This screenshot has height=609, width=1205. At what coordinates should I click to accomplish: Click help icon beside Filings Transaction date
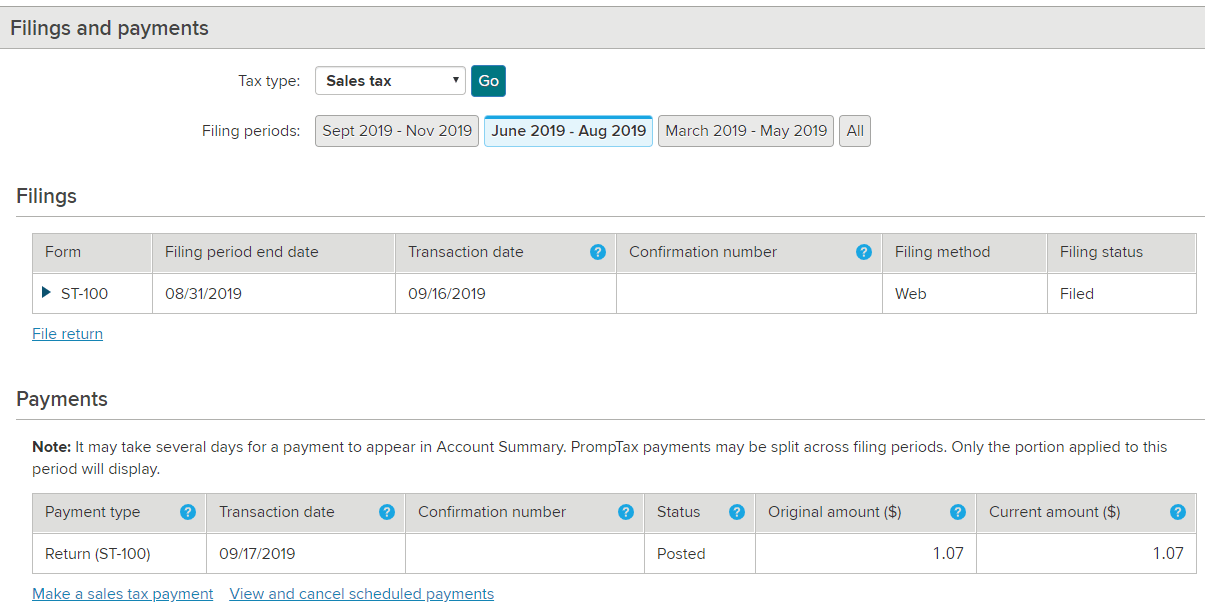click(x=598, y=252)
